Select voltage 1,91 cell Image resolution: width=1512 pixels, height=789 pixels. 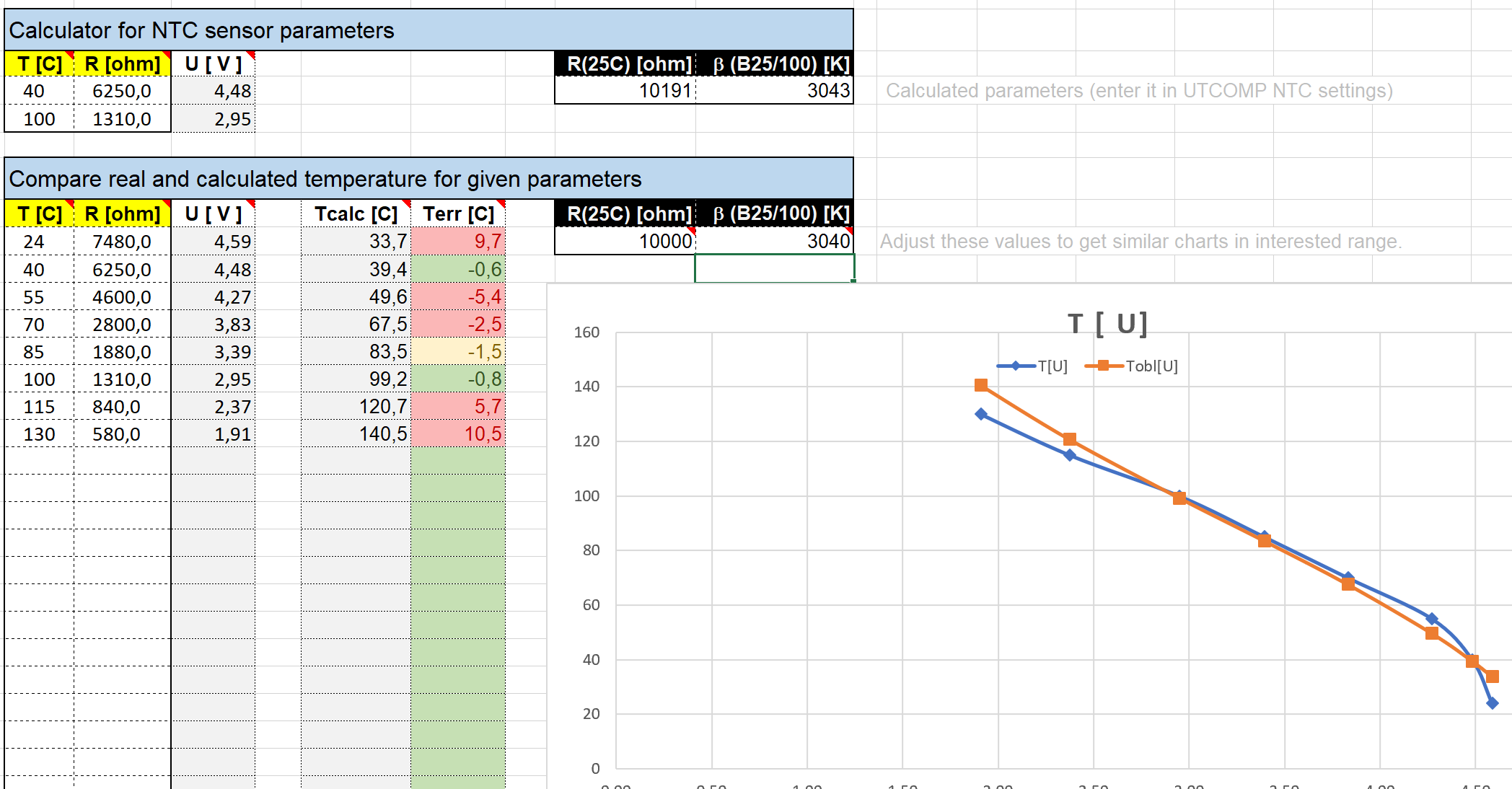[x=213, y=433]
